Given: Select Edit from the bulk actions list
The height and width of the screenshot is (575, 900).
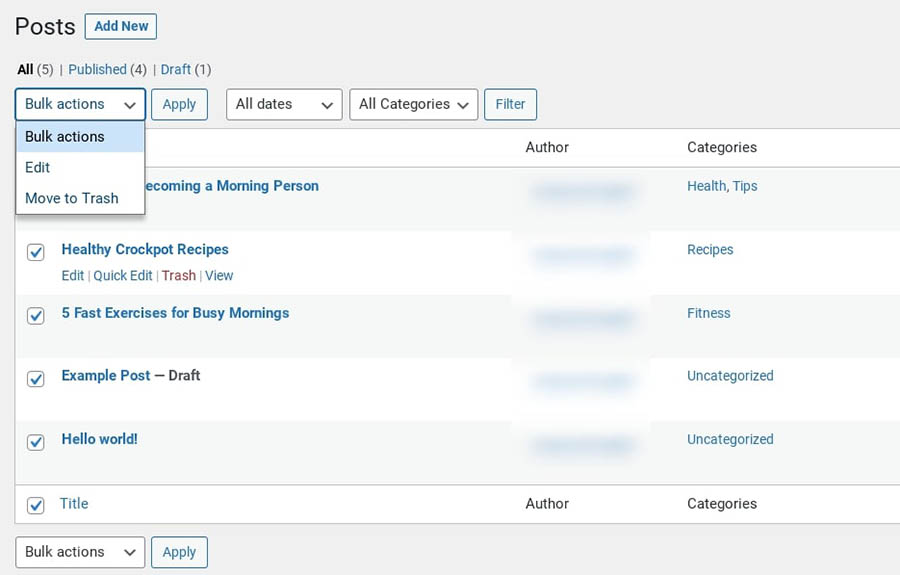Looking at the screenshot, I should click(38, 168).
